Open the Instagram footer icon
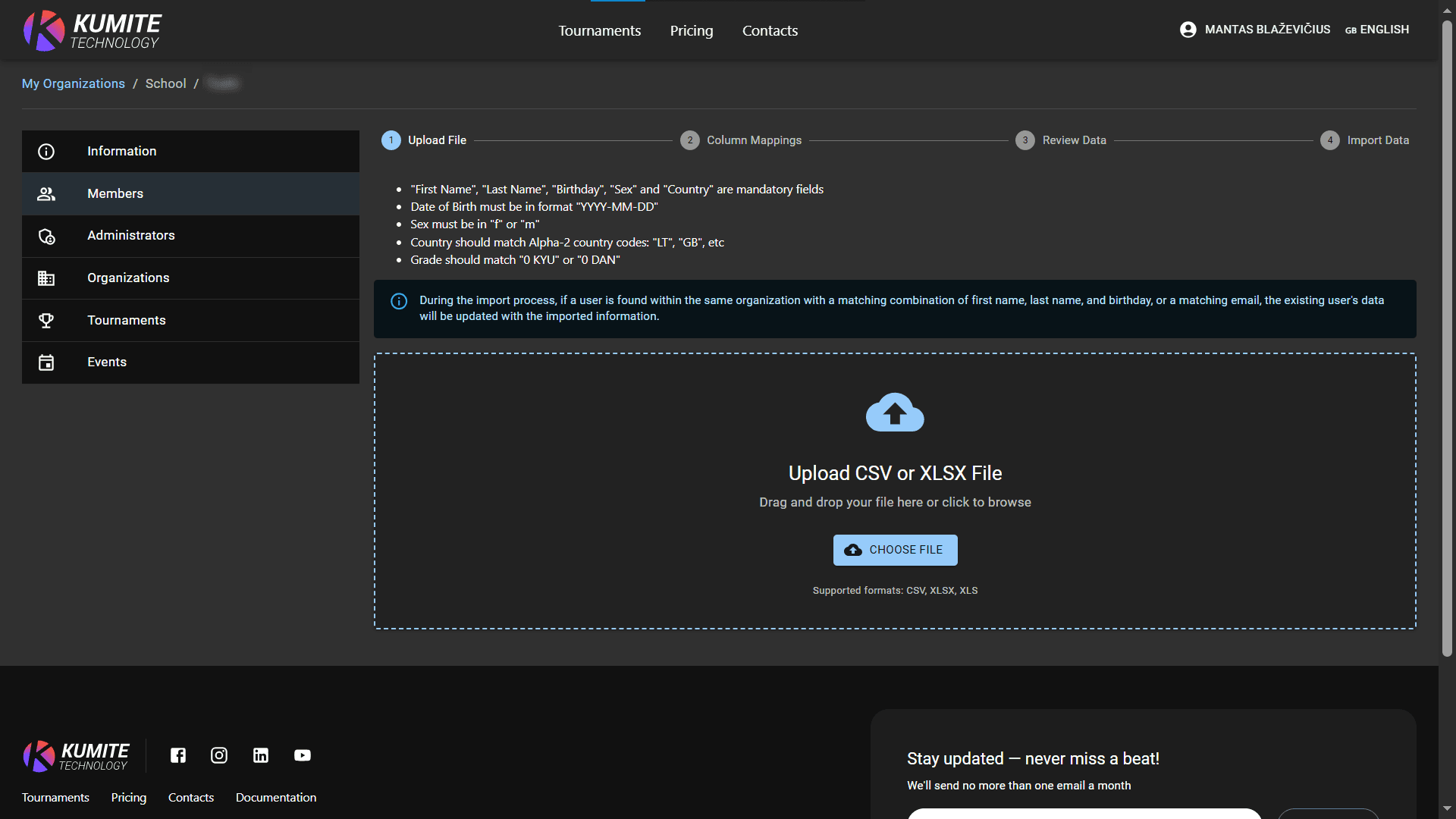 coord(219,755)
